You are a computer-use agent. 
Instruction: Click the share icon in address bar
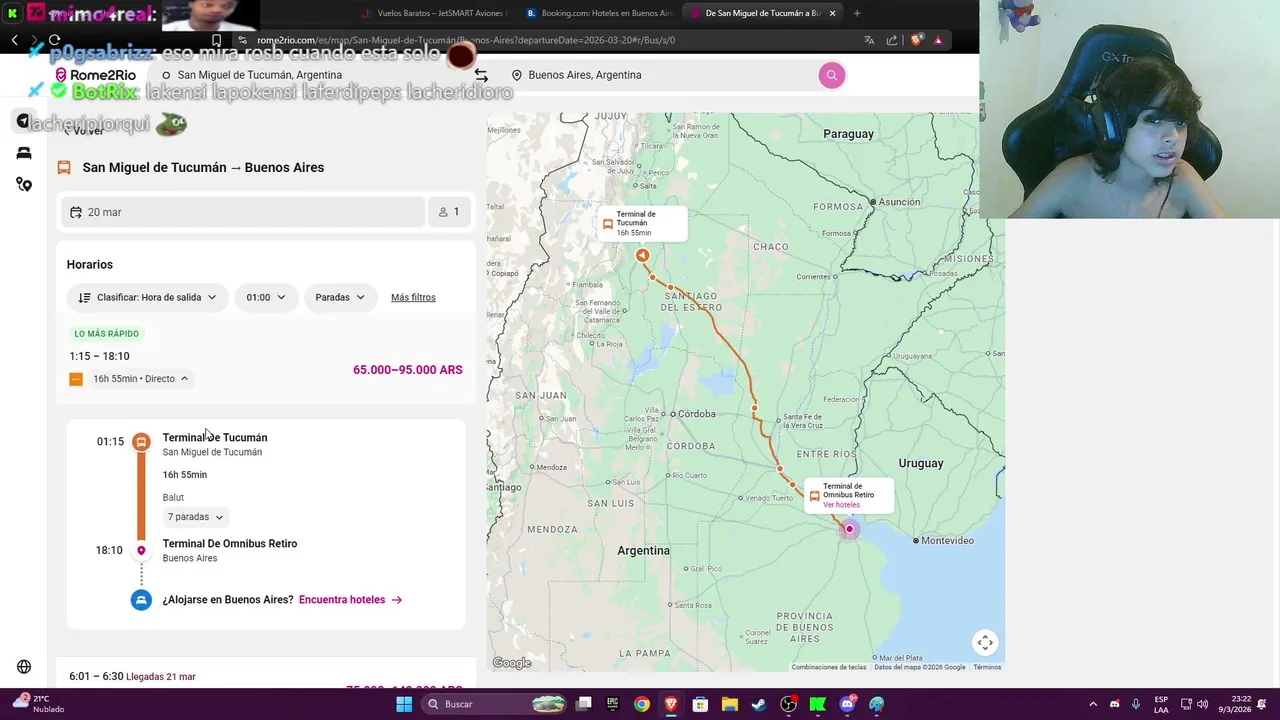pyautogui.click(x=892, y=40)
